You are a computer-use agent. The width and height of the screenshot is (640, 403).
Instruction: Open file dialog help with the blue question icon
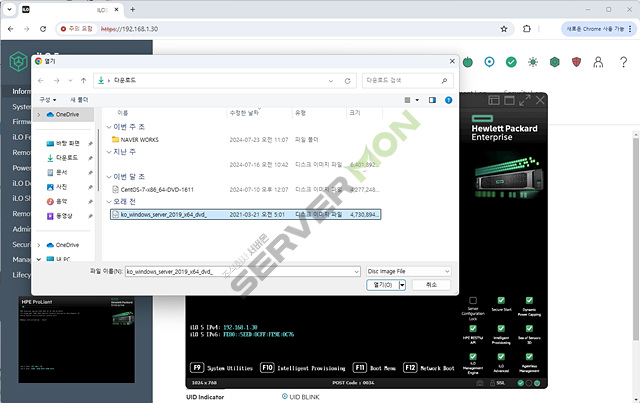[x=448, y=100]
